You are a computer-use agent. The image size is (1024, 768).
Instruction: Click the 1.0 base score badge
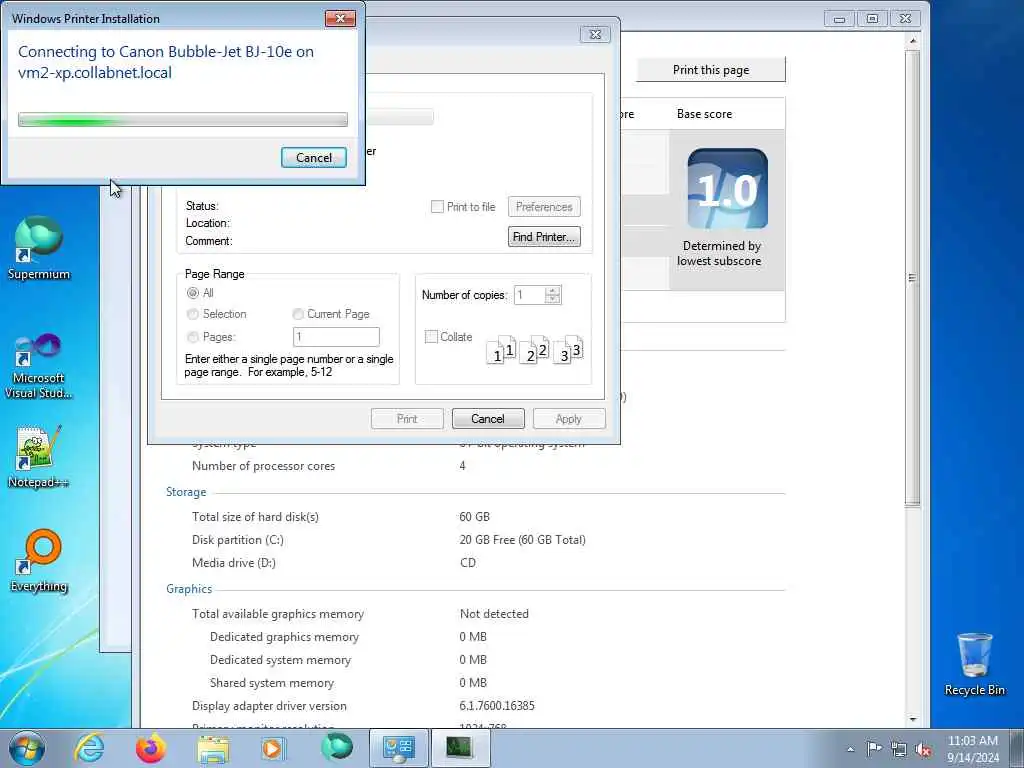click(x=728, y=189)
